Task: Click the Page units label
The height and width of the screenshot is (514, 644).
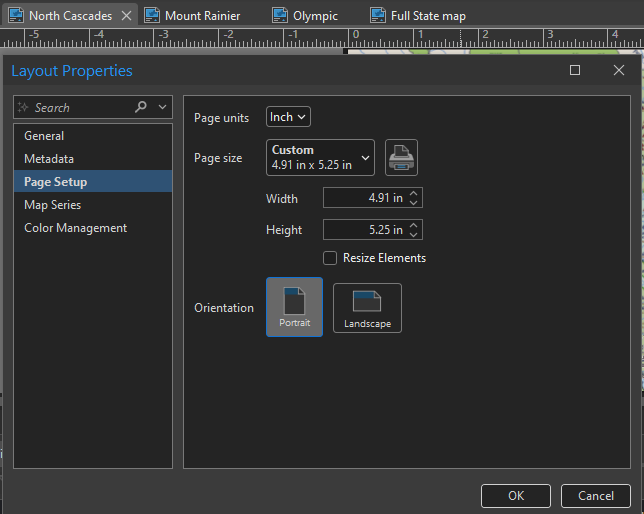Action: (221, 118)
